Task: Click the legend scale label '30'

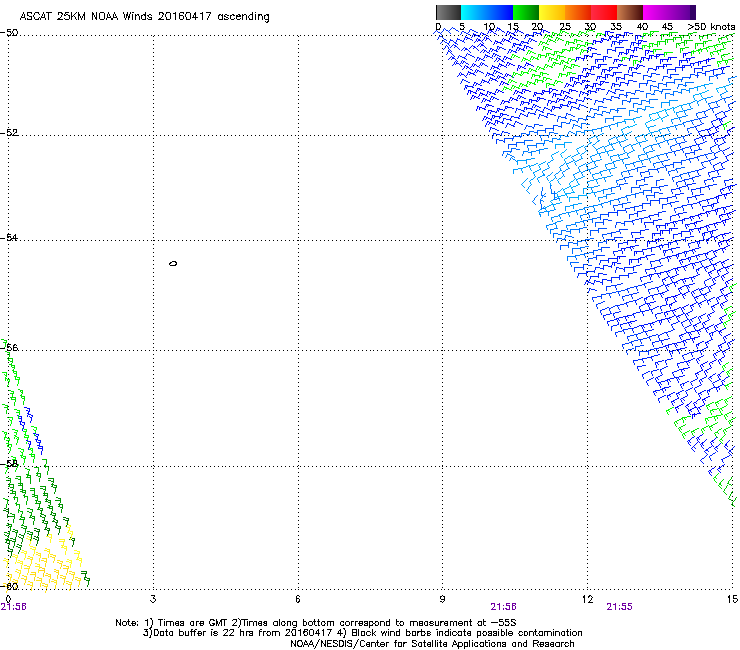Action: click(590, 27)
